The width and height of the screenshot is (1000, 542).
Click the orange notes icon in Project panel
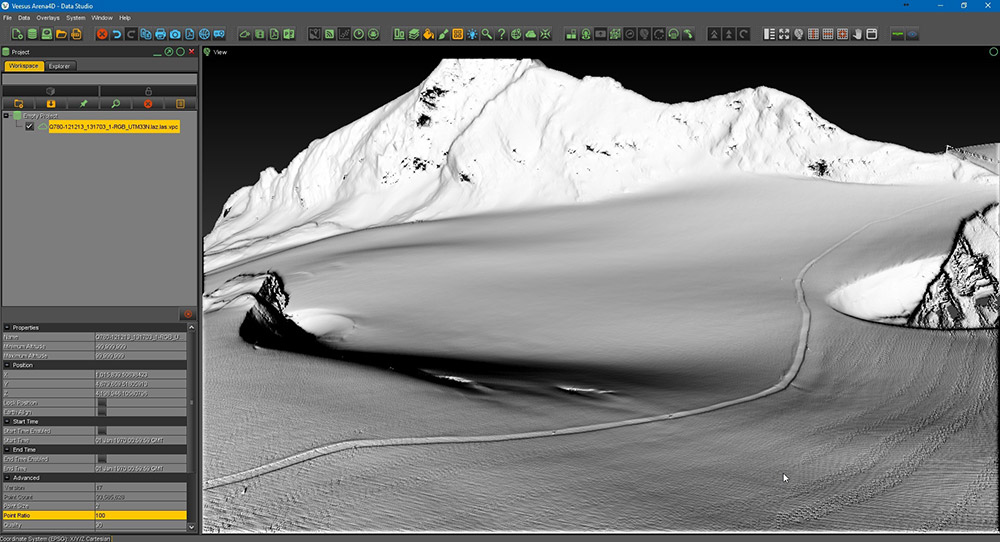click(x=180, y=103)
